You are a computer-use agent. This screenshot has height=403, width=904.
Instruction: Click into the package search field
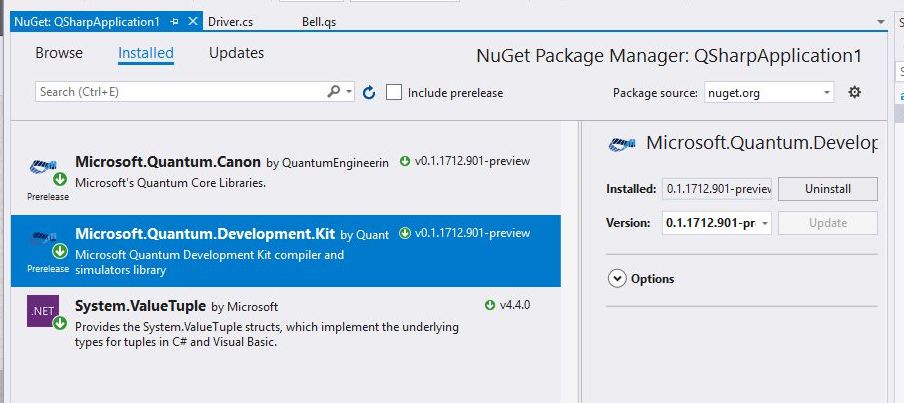pyautogui.click(x=180, y=92)
